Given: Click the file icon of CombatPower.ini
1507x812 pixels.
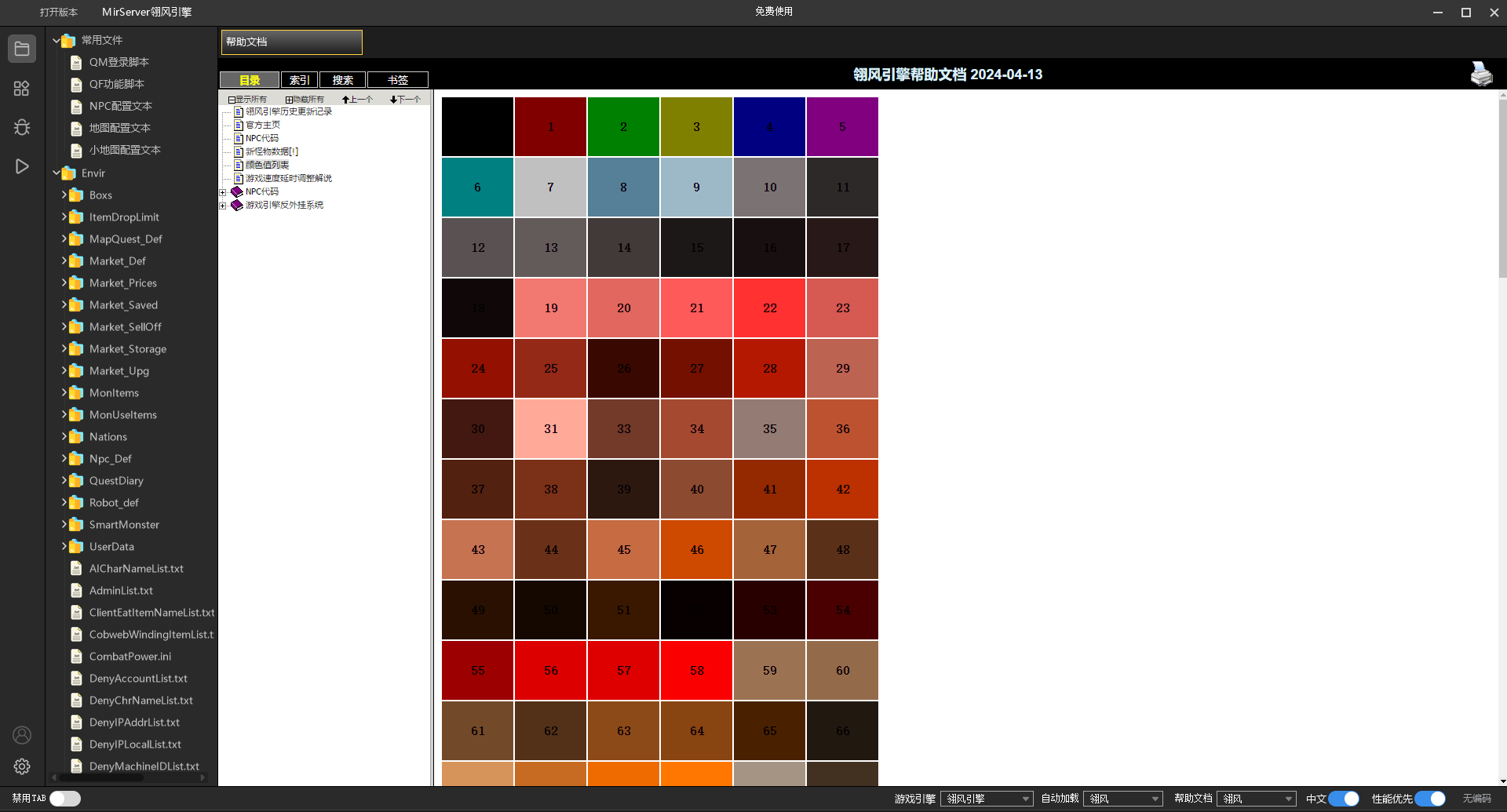Looking at the screenshot, I should (x=76, y=656).
